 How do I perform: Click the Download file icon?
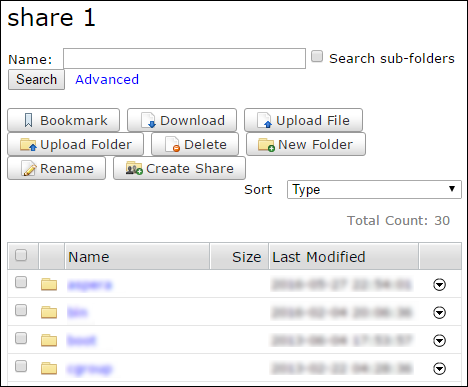[x=148, y=120]
